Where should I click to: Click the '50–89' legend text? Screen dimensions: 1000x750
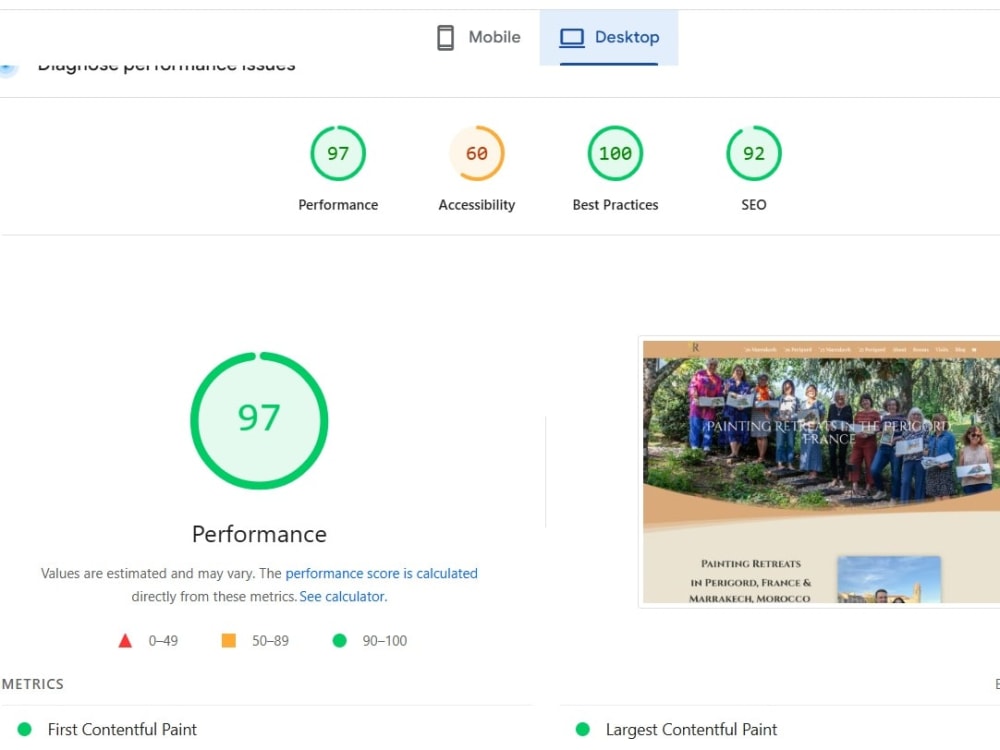[x=270, y=640]
